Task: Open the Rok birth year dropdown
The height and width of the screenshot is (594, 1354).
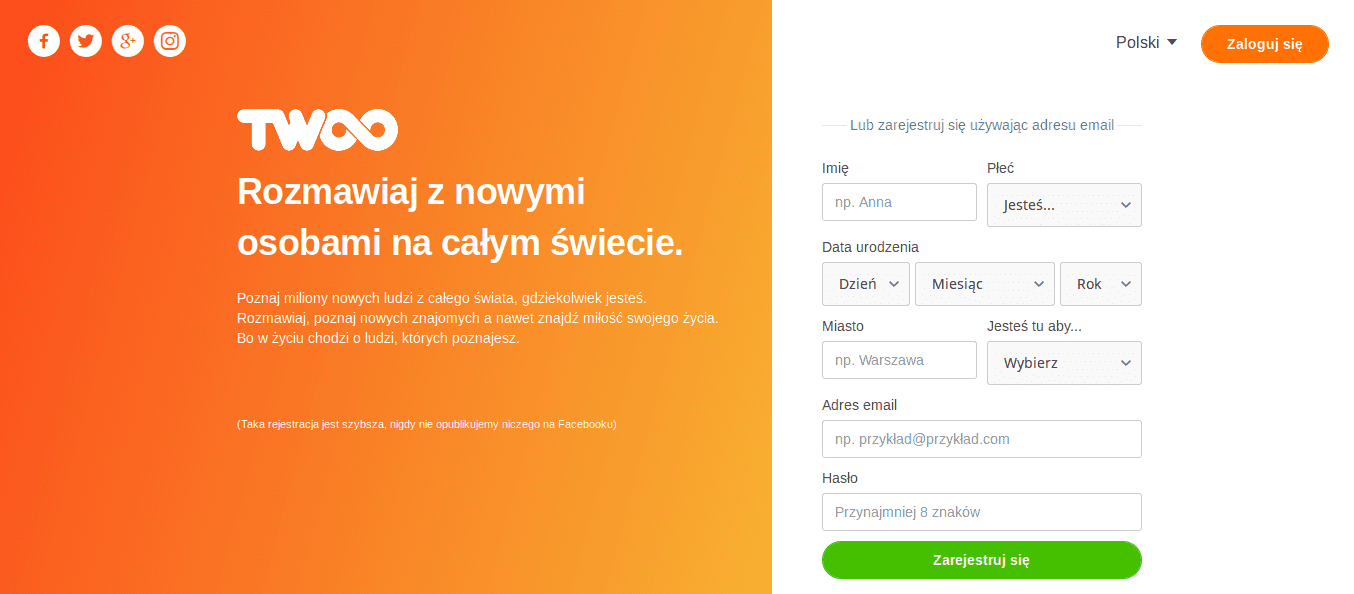Action: tap(1101, 284)
